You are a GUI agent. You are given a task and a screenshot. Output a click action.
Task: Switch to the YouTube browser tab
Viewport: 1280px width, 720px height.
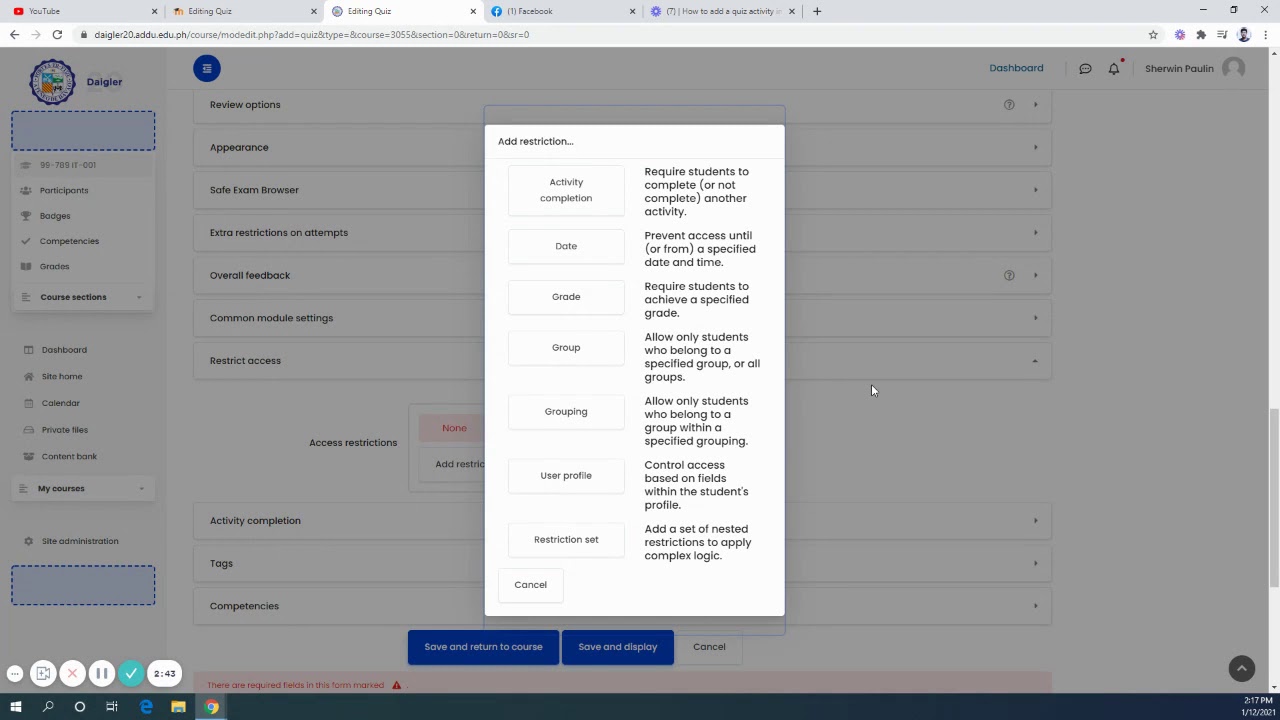point(82,11)
